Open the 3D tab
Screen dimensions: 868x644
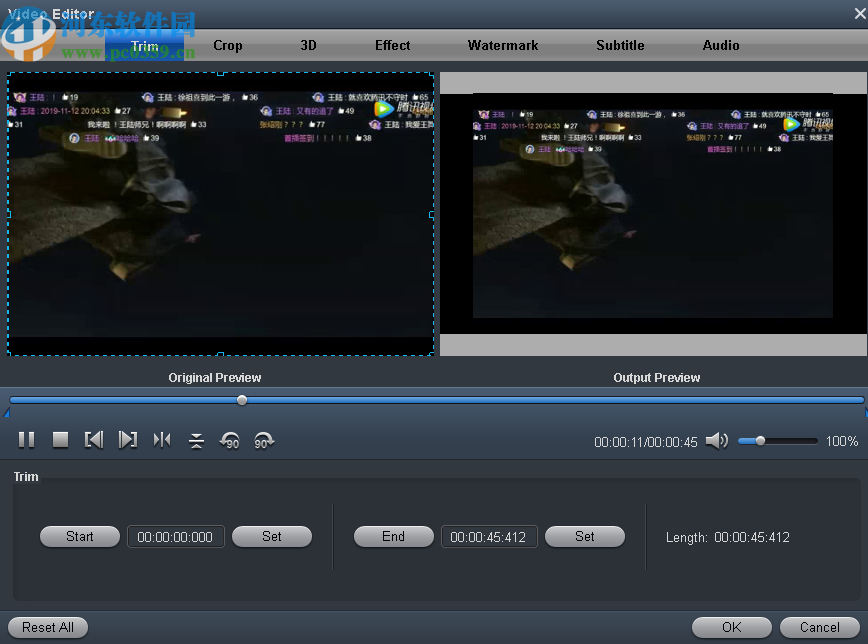(x=308, y=45)
